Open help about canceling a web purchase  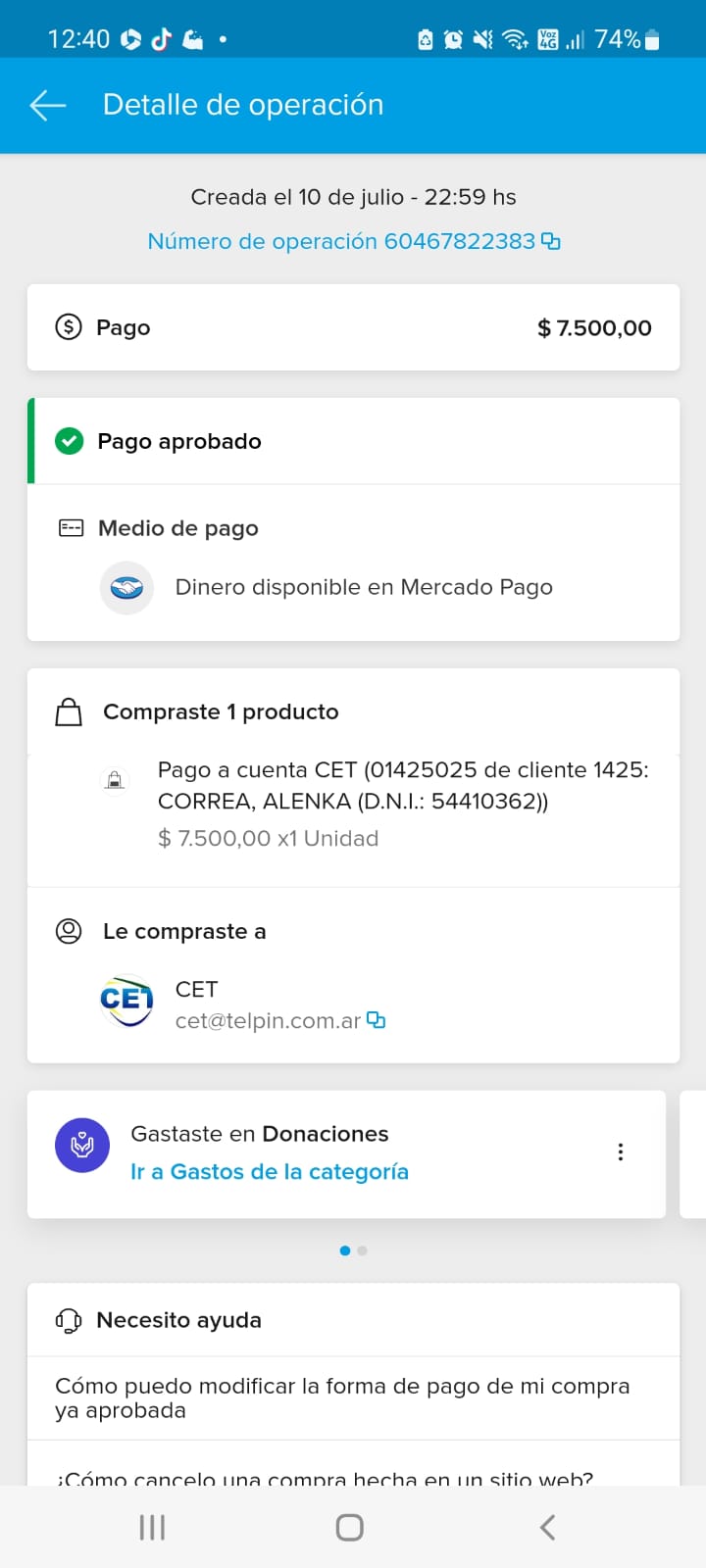coord(325,1476)
